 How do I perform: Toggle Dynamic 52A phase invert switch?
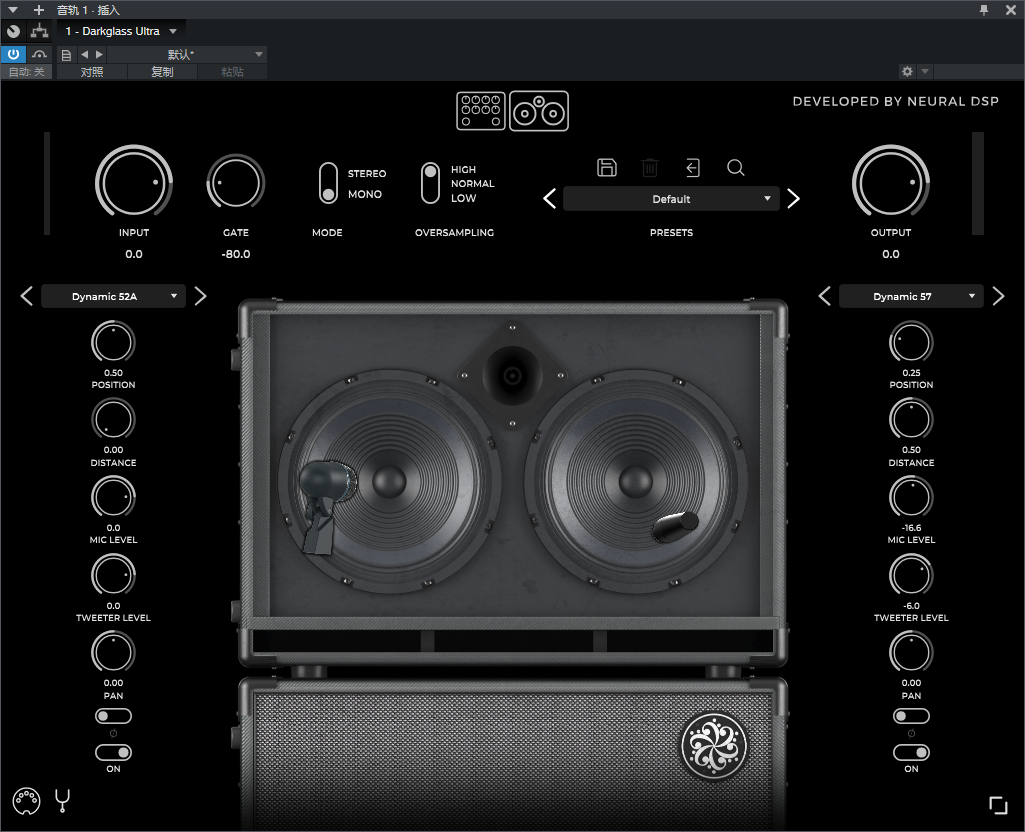pyautogui.click(x=113, y=716)
